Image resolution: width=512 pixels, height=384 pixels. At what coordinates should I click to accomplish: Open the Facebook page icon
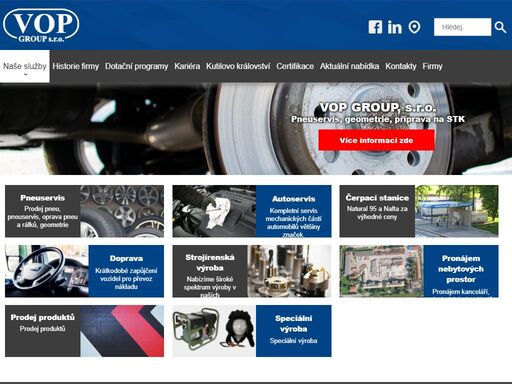[375, 27]
